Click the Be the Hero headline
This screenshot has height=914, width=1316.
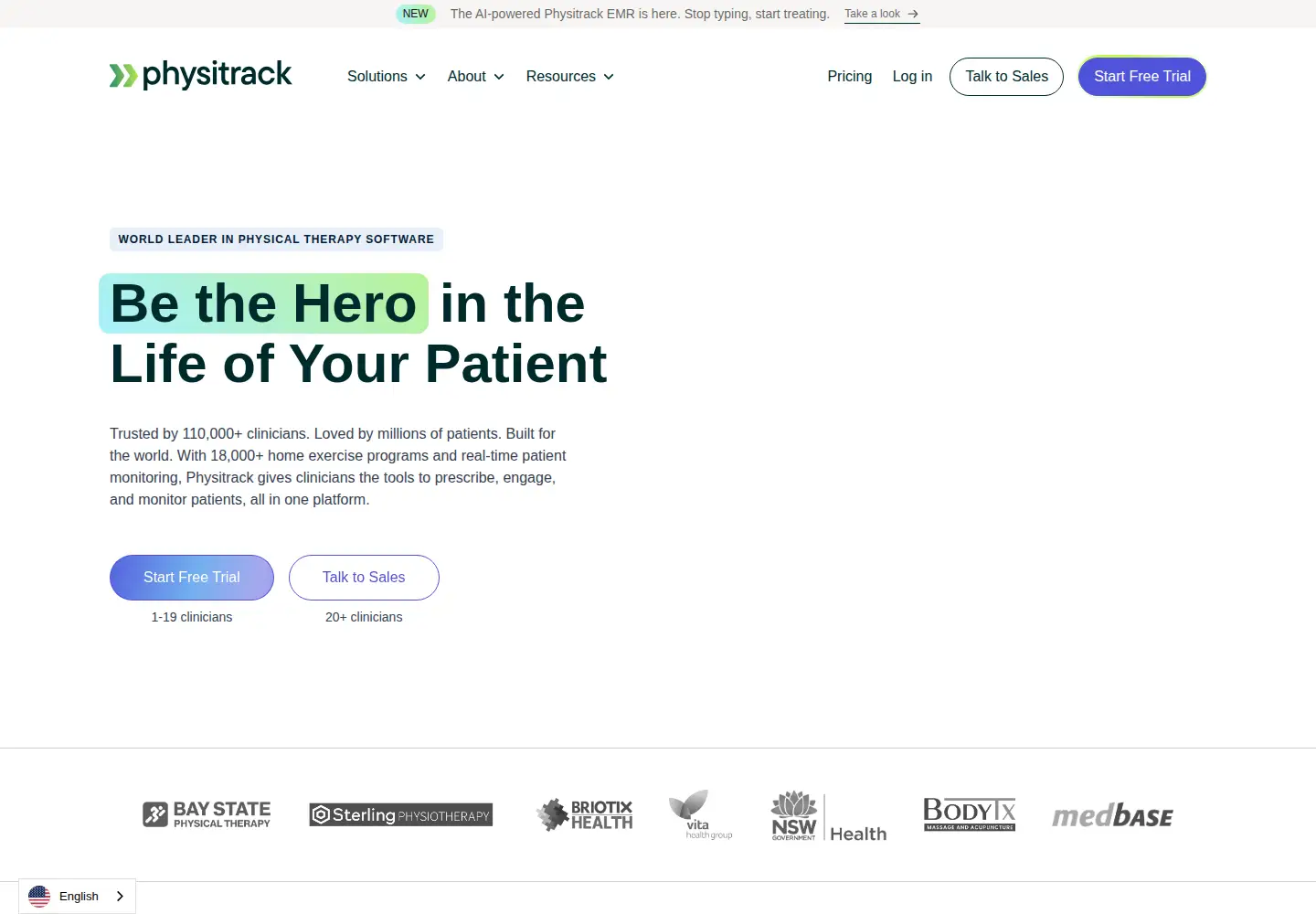[263, 303]
